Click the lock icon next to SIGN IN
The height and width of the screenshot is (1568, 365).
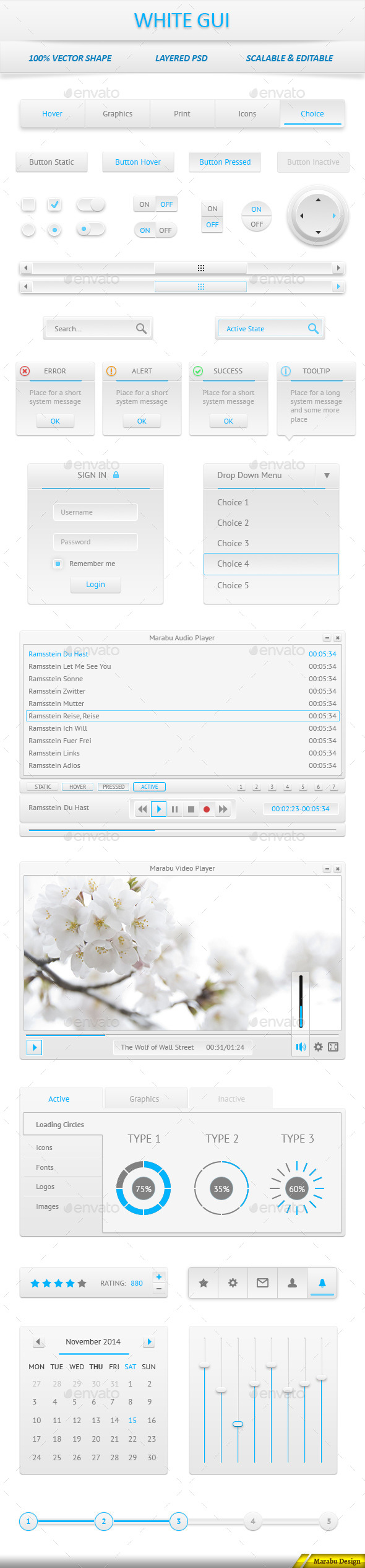point(116,474)
